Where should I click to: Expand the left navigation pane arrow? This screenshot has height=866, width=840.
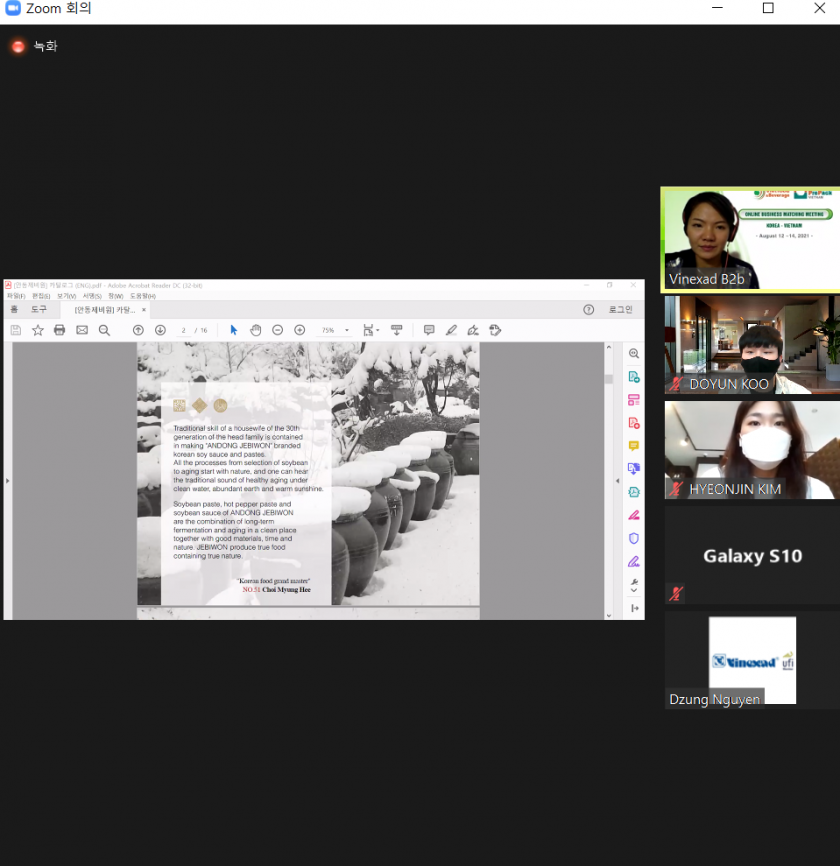point(7,481)
